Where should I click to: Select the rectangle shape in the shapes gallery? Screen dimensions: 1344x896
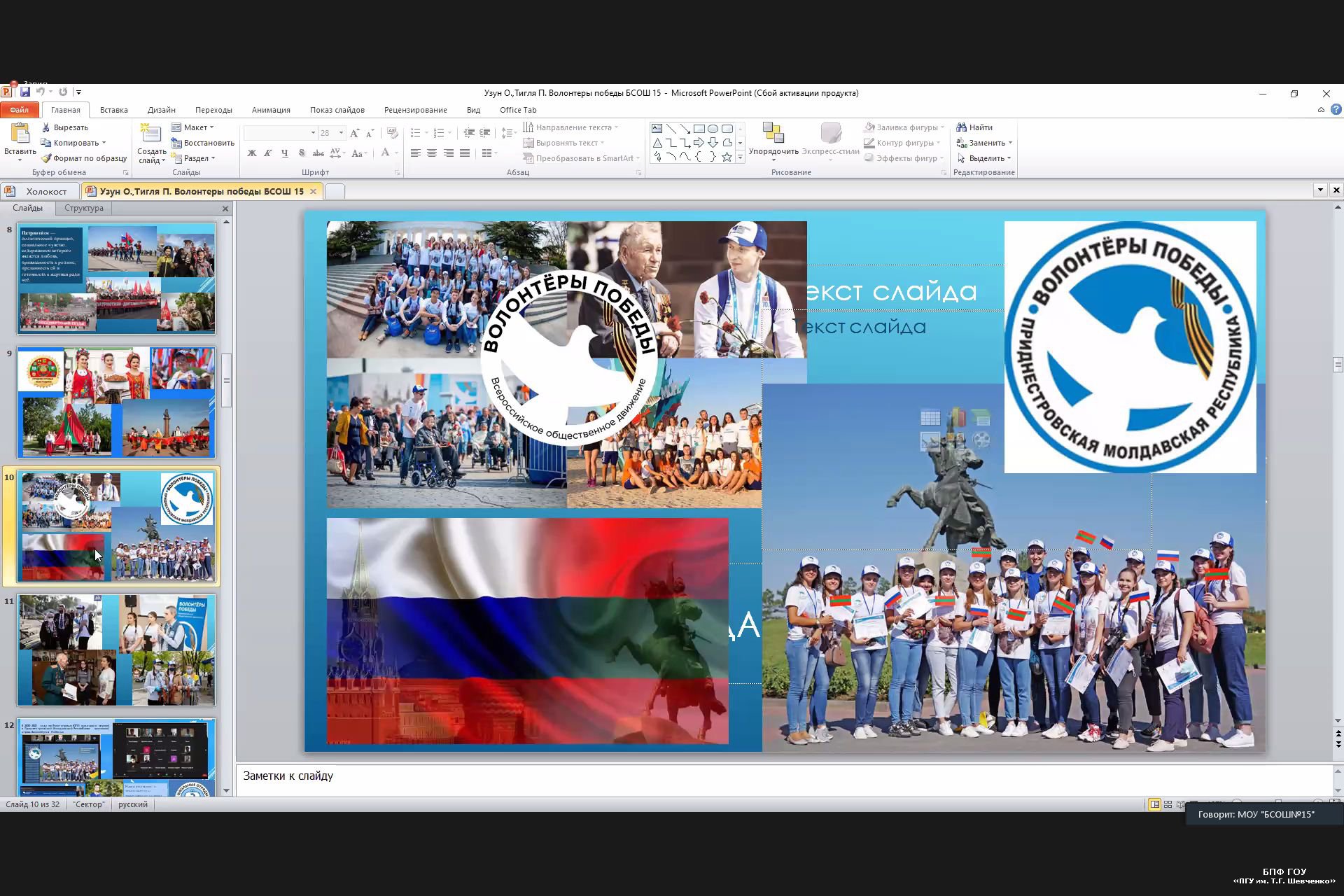coord(699,129)
